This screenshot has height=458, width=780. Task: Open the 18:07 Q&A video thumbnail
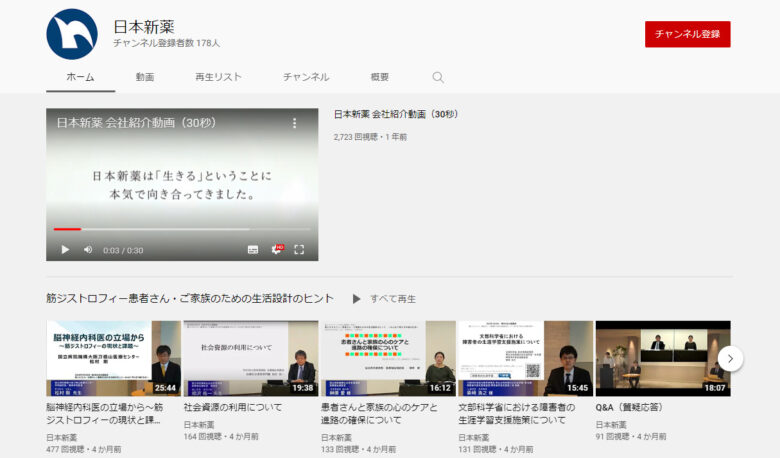(663, 359)
